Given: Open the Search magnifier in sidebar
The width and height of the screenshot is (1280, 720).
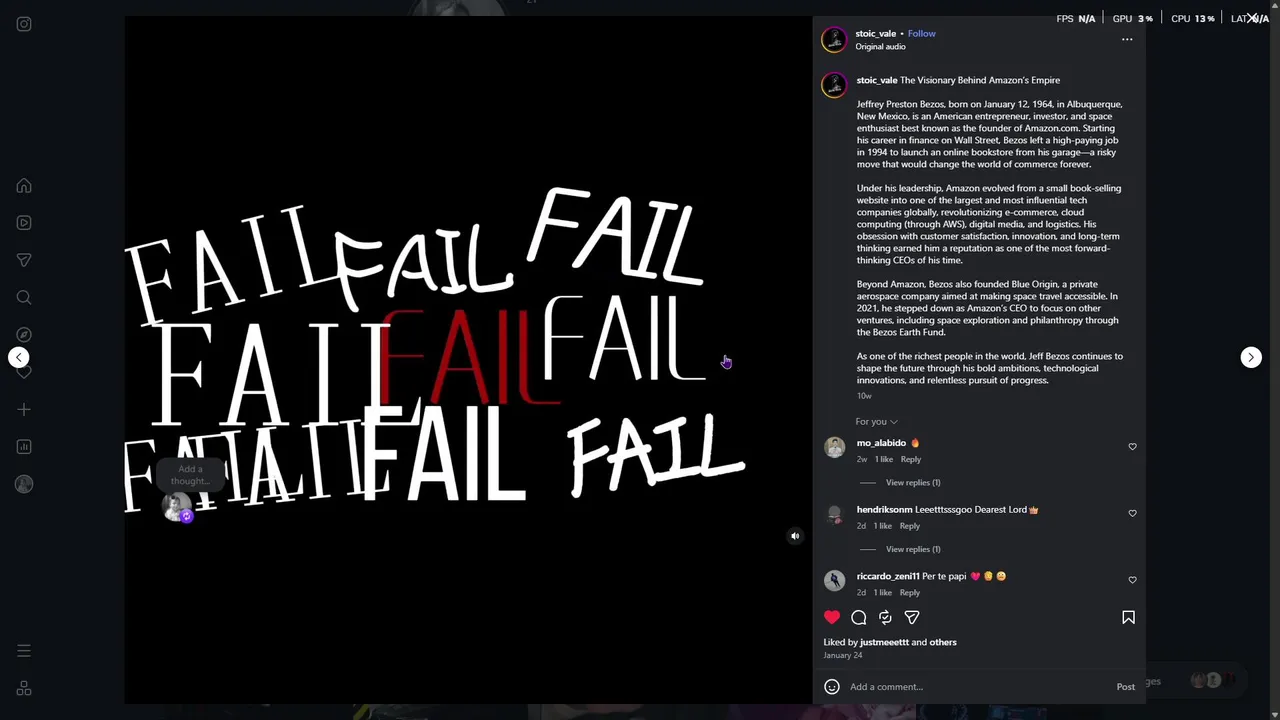Looking at the screenshot, I should tap(24, 297).
